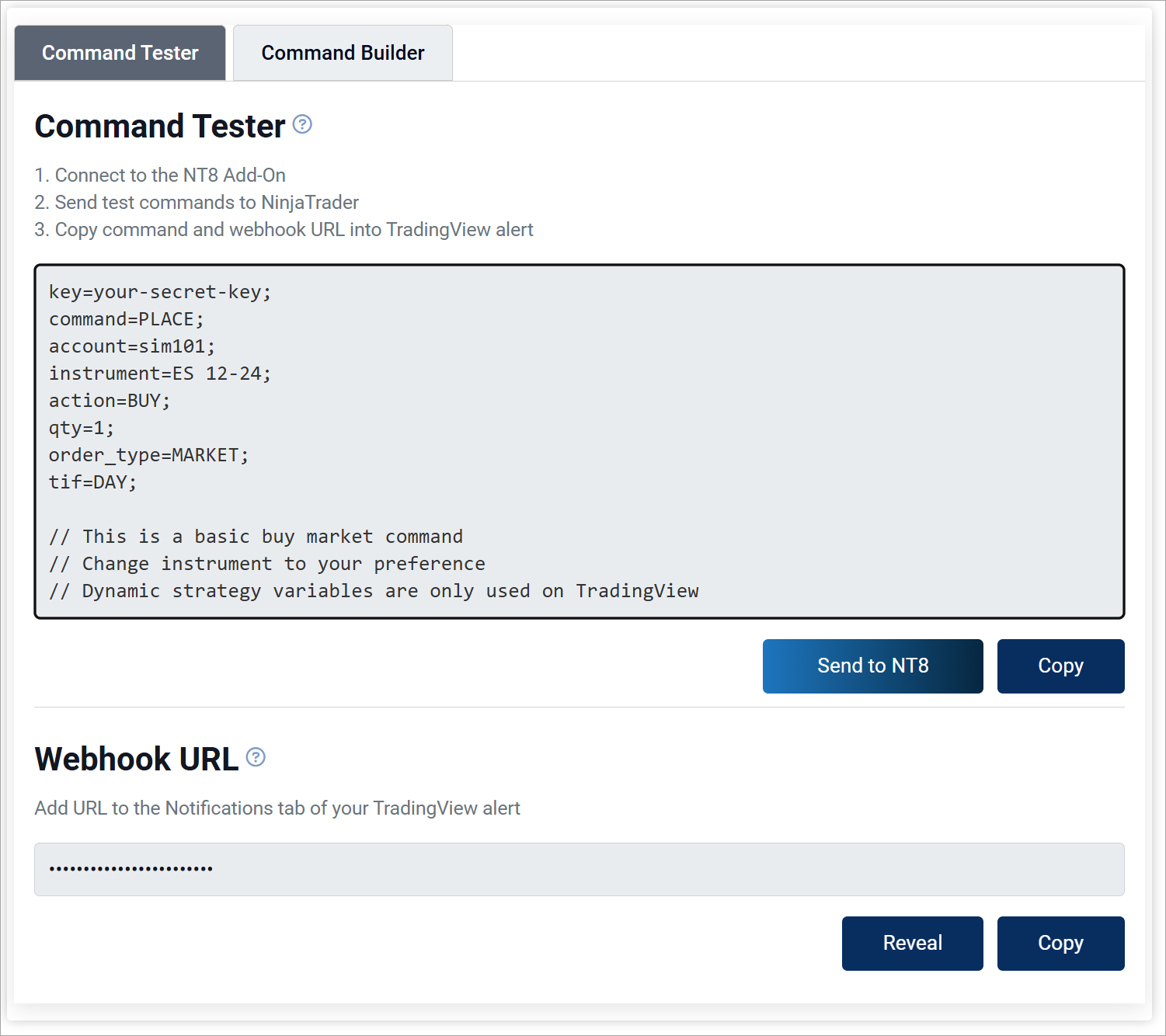1166x1036 pixels.
Task: Click the tif=DAY line in the editor
Action: click(92, 482)
